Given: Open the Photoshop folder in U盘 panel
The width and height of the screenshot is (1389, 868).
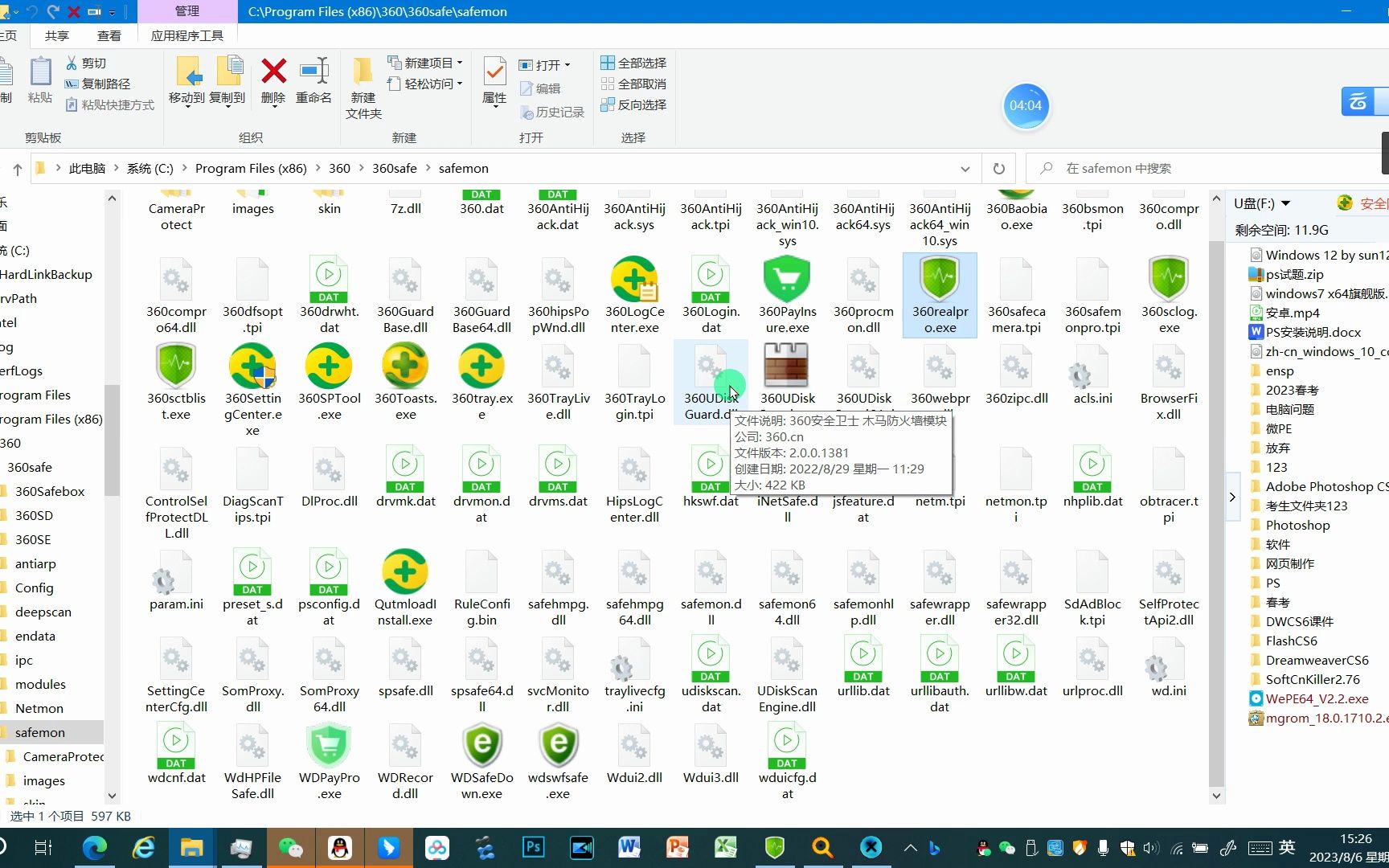Looking at the screenshot, I should [1297, 525].
